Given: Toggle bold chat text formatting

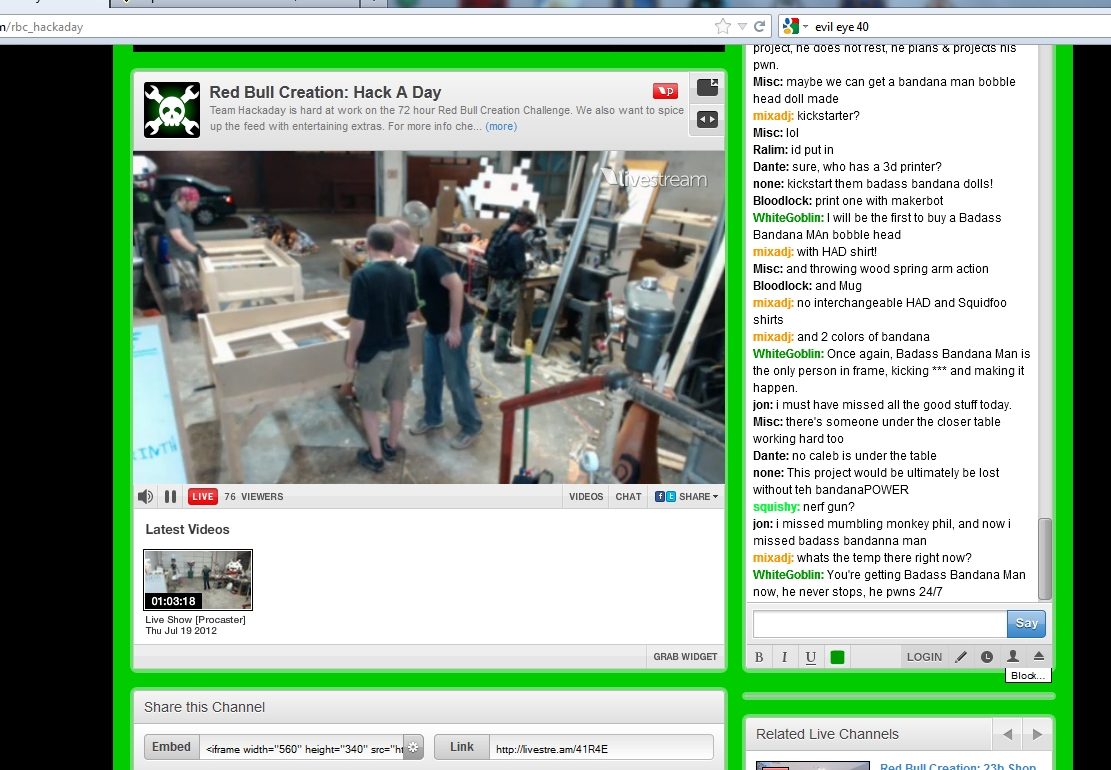Looking at the screenshot, I should tap(759, 657).
